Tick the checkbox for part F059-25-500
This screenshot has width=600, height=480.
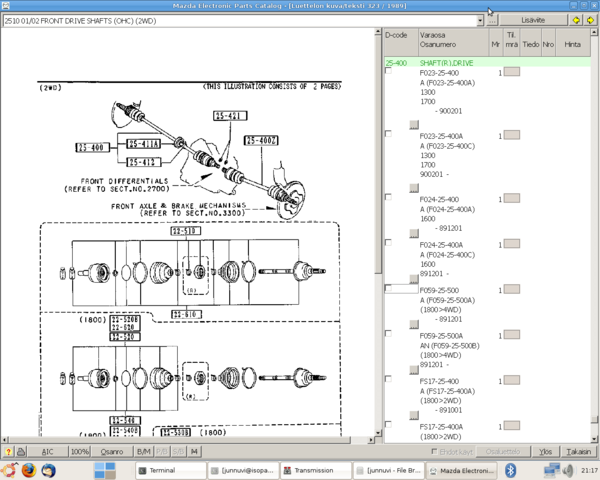point(388,288)
